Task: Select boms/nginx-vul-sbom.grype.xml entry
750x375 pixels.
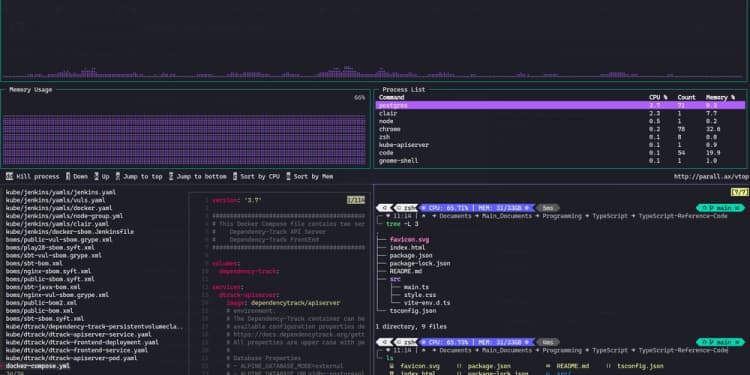Action: [x=57, y=295]
